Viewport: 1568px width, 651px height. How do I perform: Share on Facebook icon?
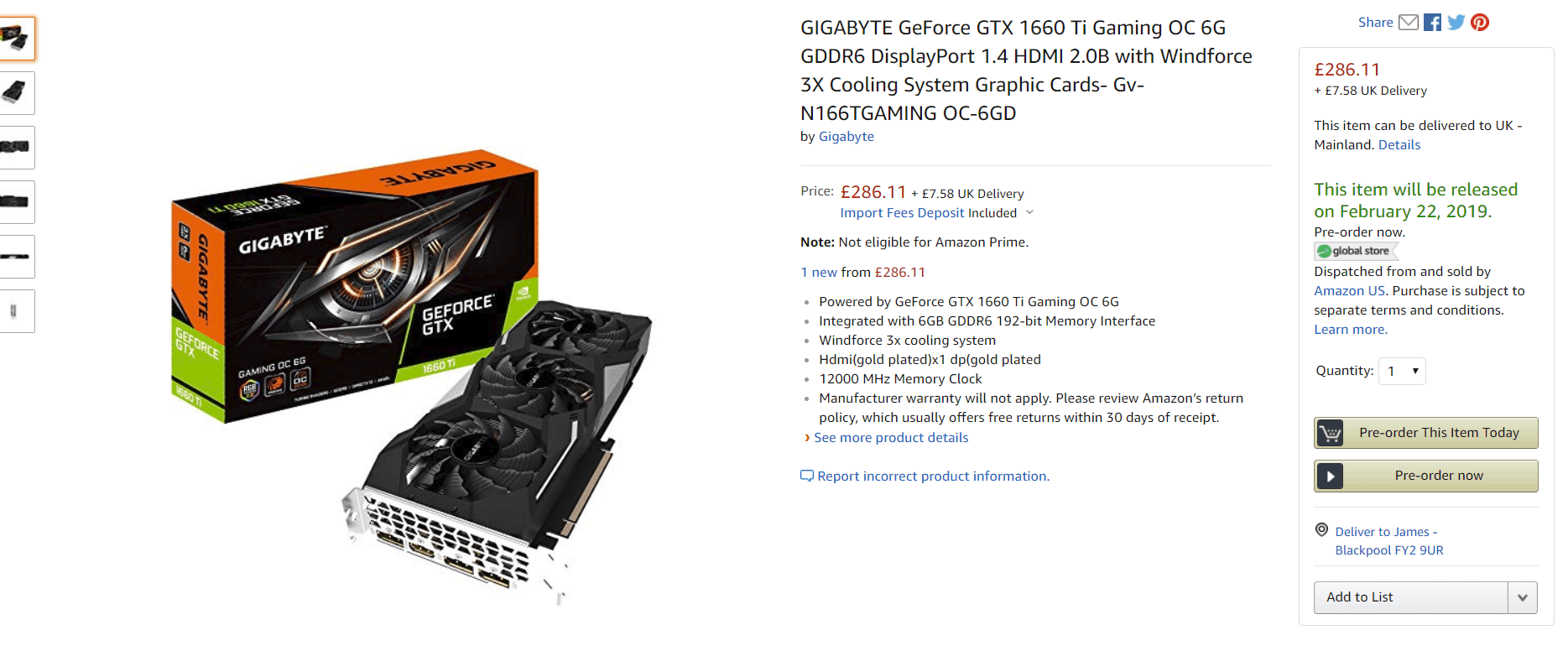pyautogui.click(x=1432, y=23)
